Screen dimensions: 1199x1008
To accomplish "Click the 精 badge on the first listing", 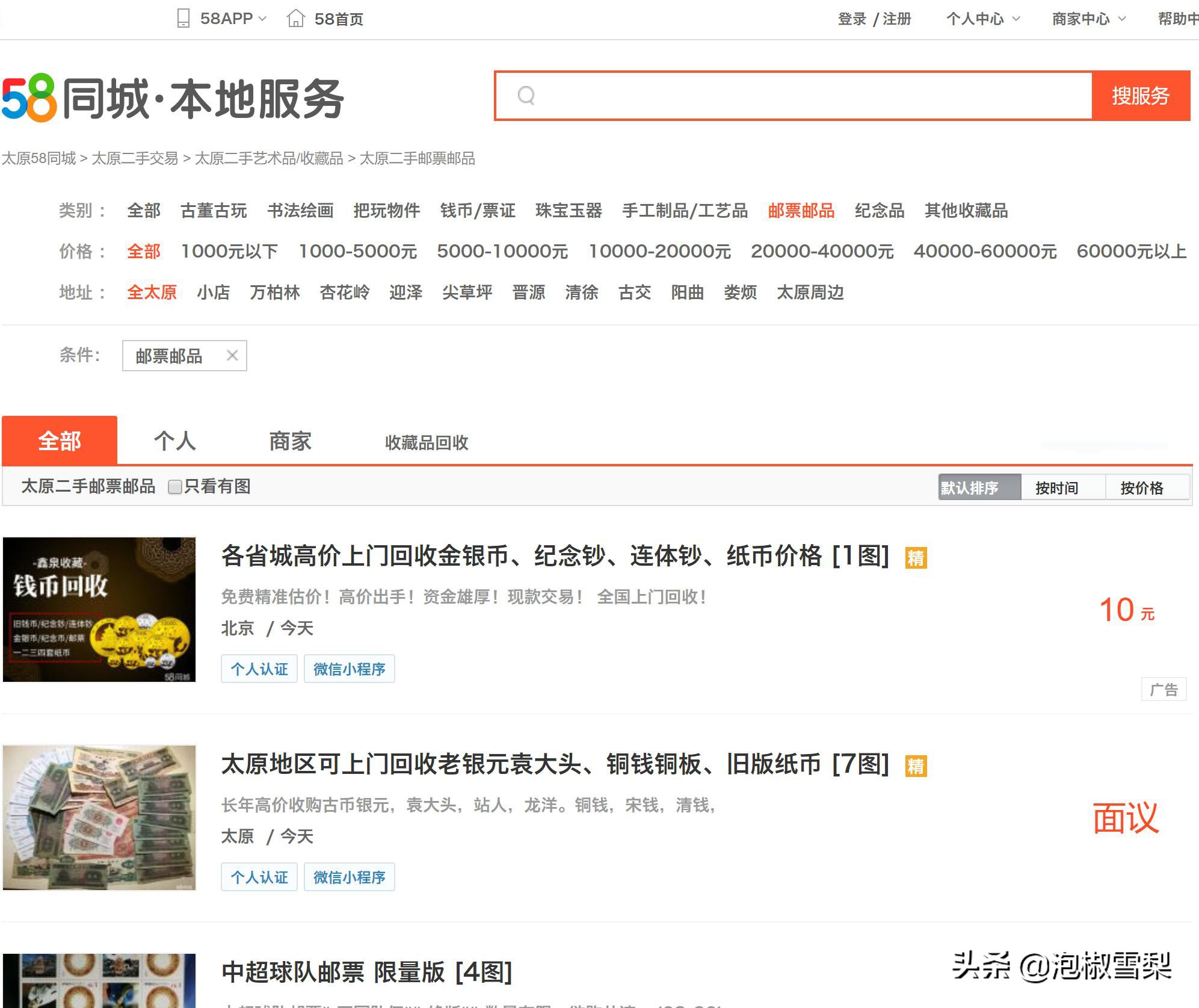I will coord(917,558).
